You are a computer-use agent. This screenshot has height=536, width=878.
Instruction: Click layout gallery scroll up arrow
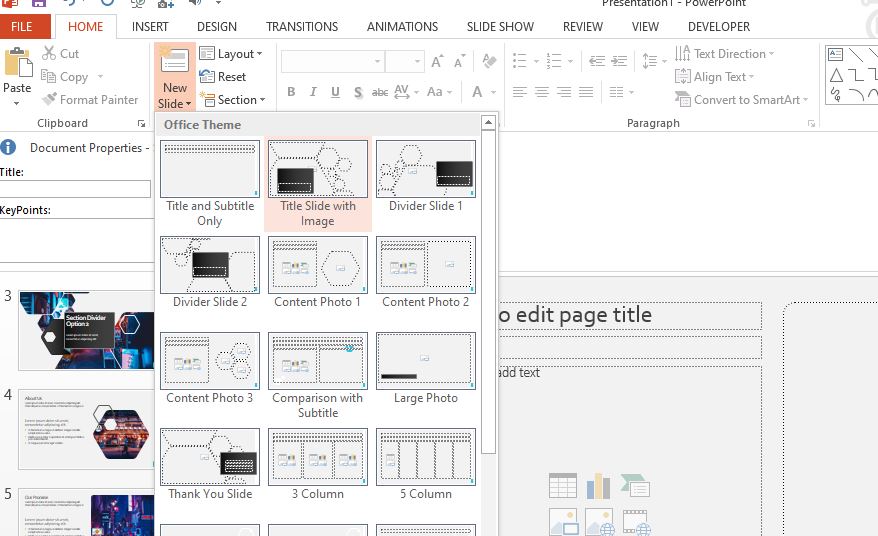point(488,123)
